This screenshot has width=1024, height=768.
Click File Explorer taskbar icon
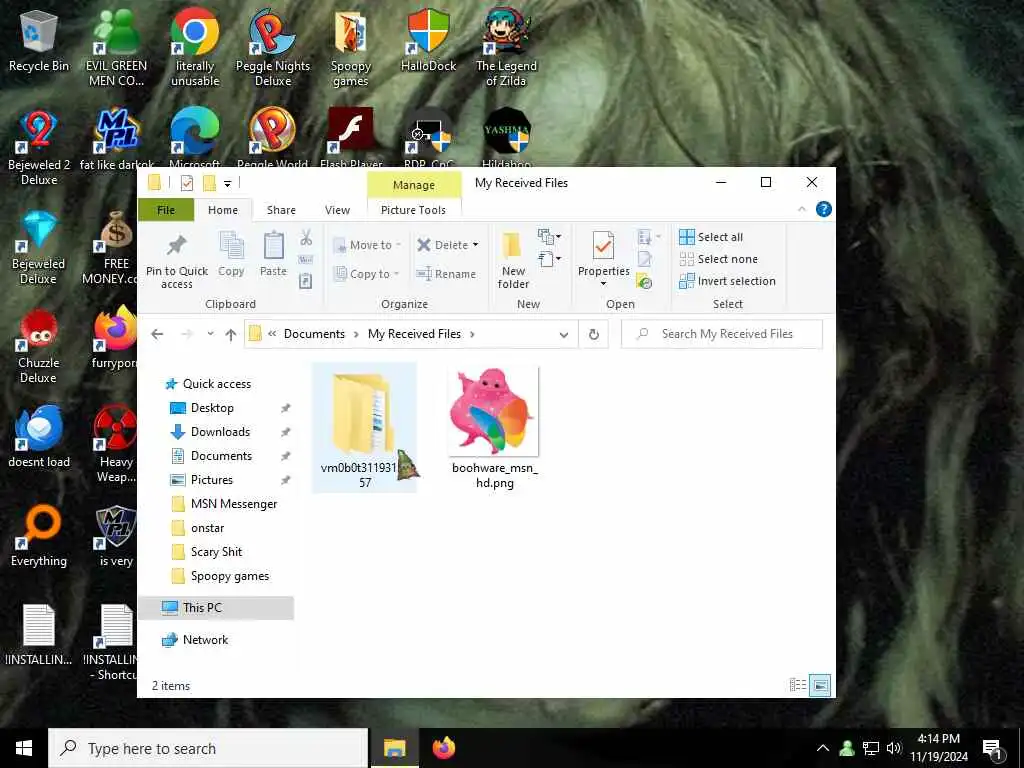(x=394, y=748)
